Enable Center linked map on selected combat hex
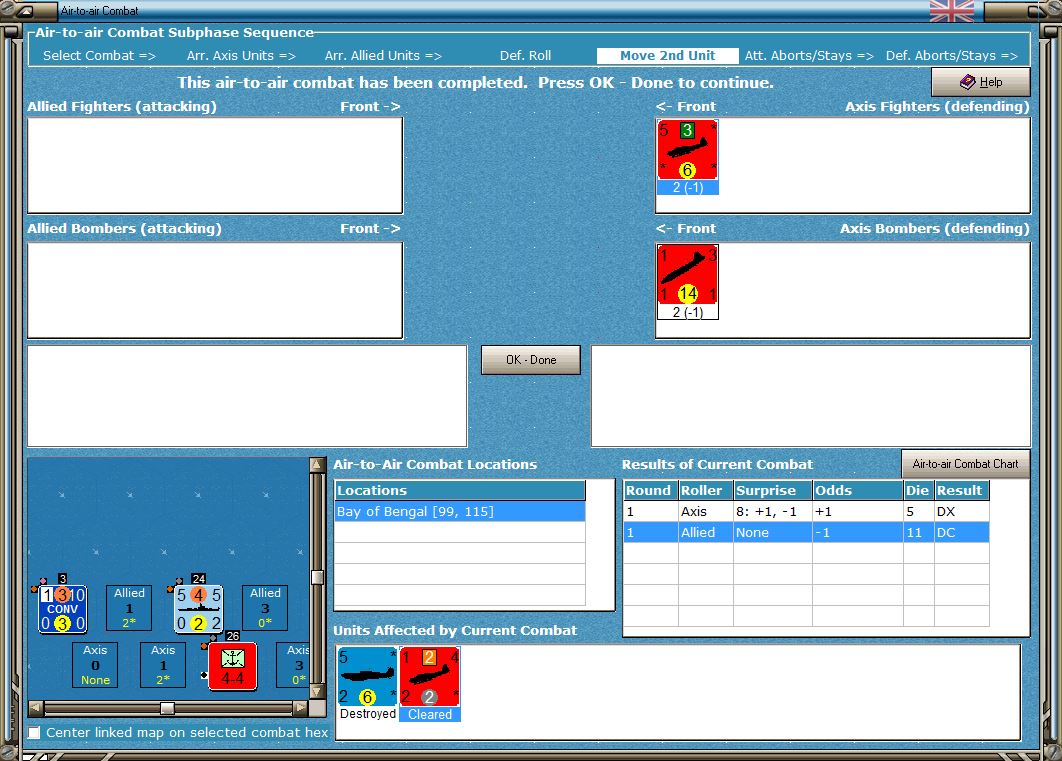1062x761 pixels. point(34,733)
